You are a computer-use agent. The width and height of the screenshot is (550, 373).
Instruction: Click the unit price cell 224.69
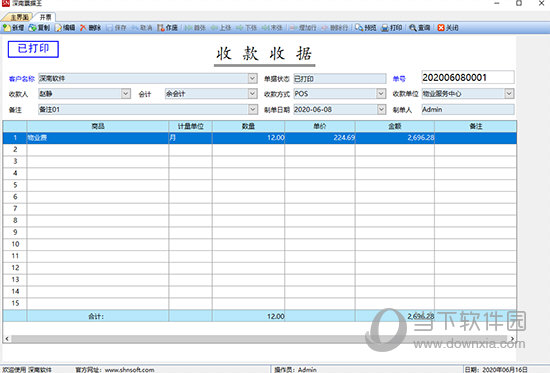point(320,138)
